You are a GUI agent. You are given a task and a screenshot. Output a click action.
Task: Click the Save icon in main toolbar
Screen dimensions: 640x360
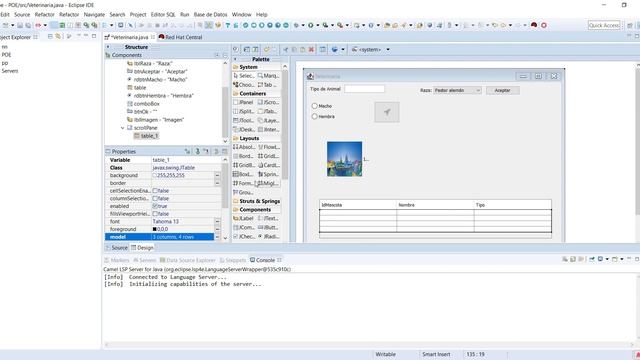click(x=20, y=25)
